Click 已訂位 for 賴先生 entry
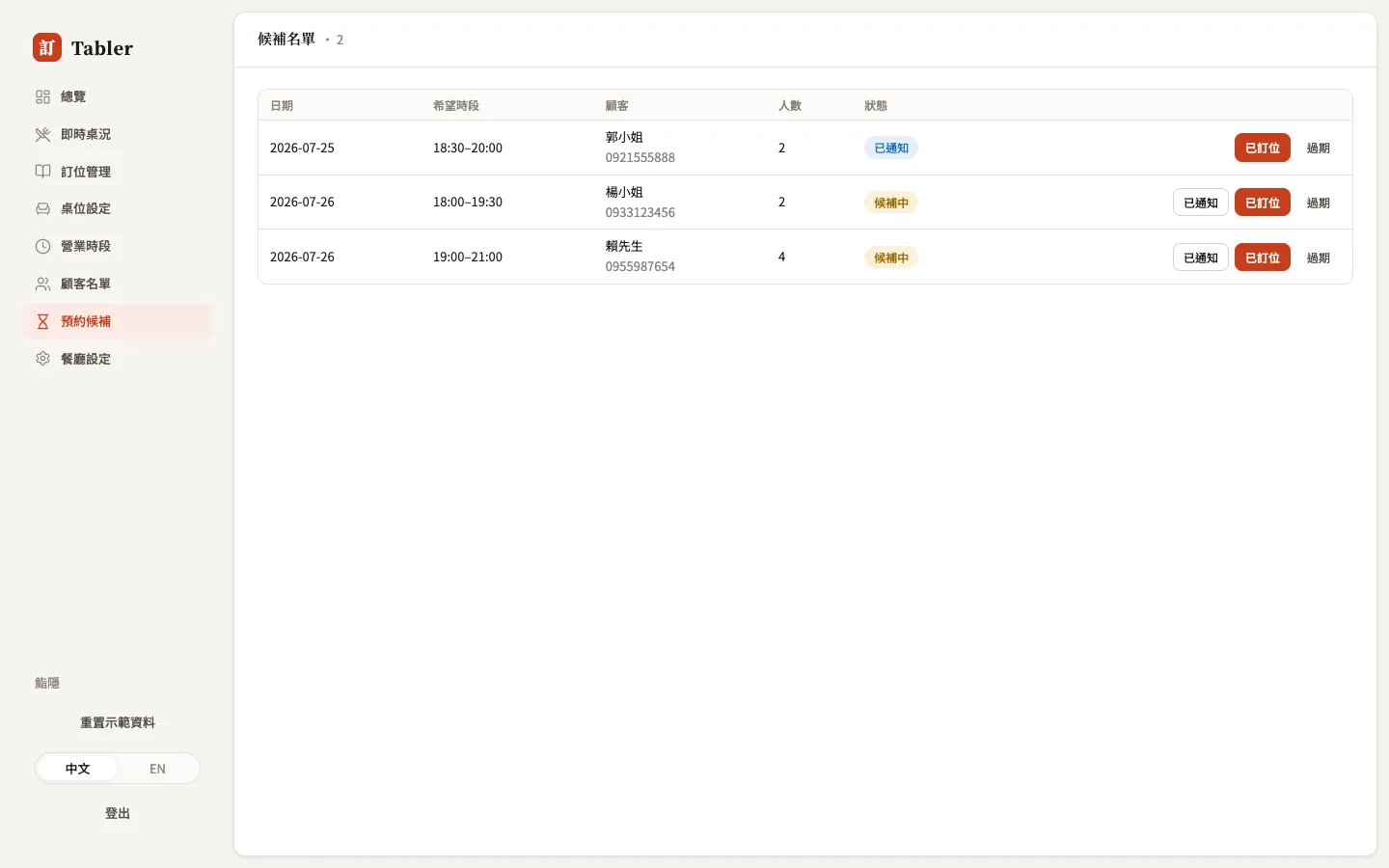Viewport: 1389px width, 868px height. (x=1262, y=258)
